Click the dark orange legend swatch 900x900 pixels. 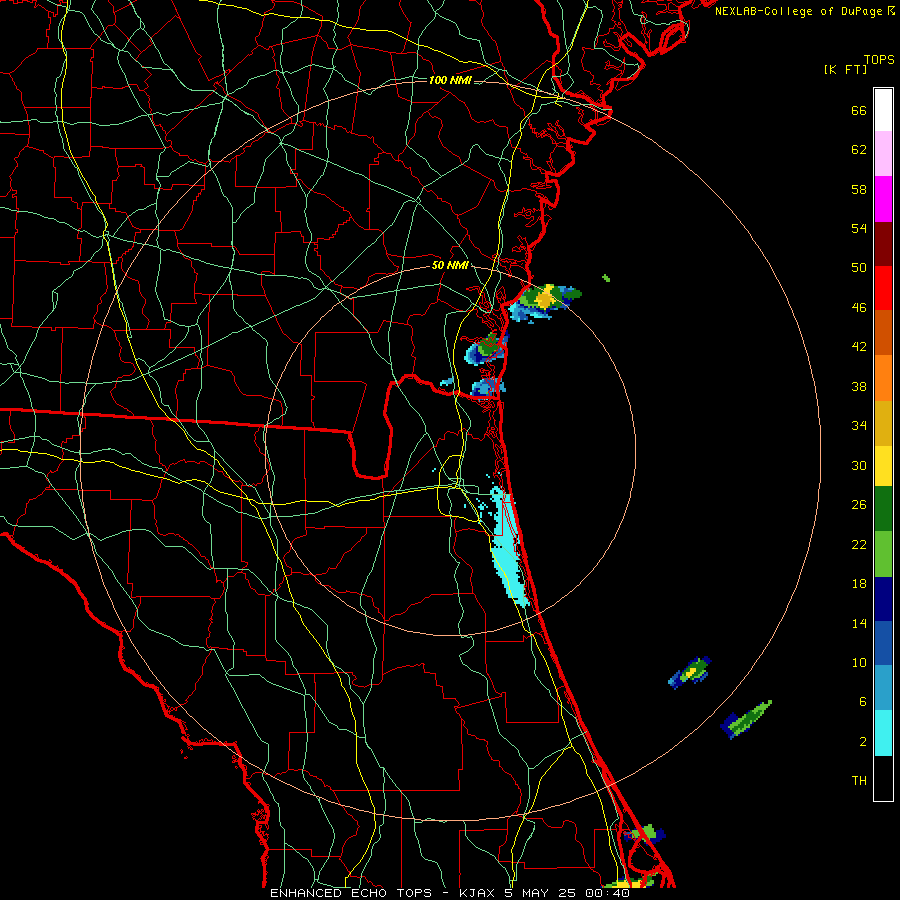pyautogui.click(x=883, y=332)
